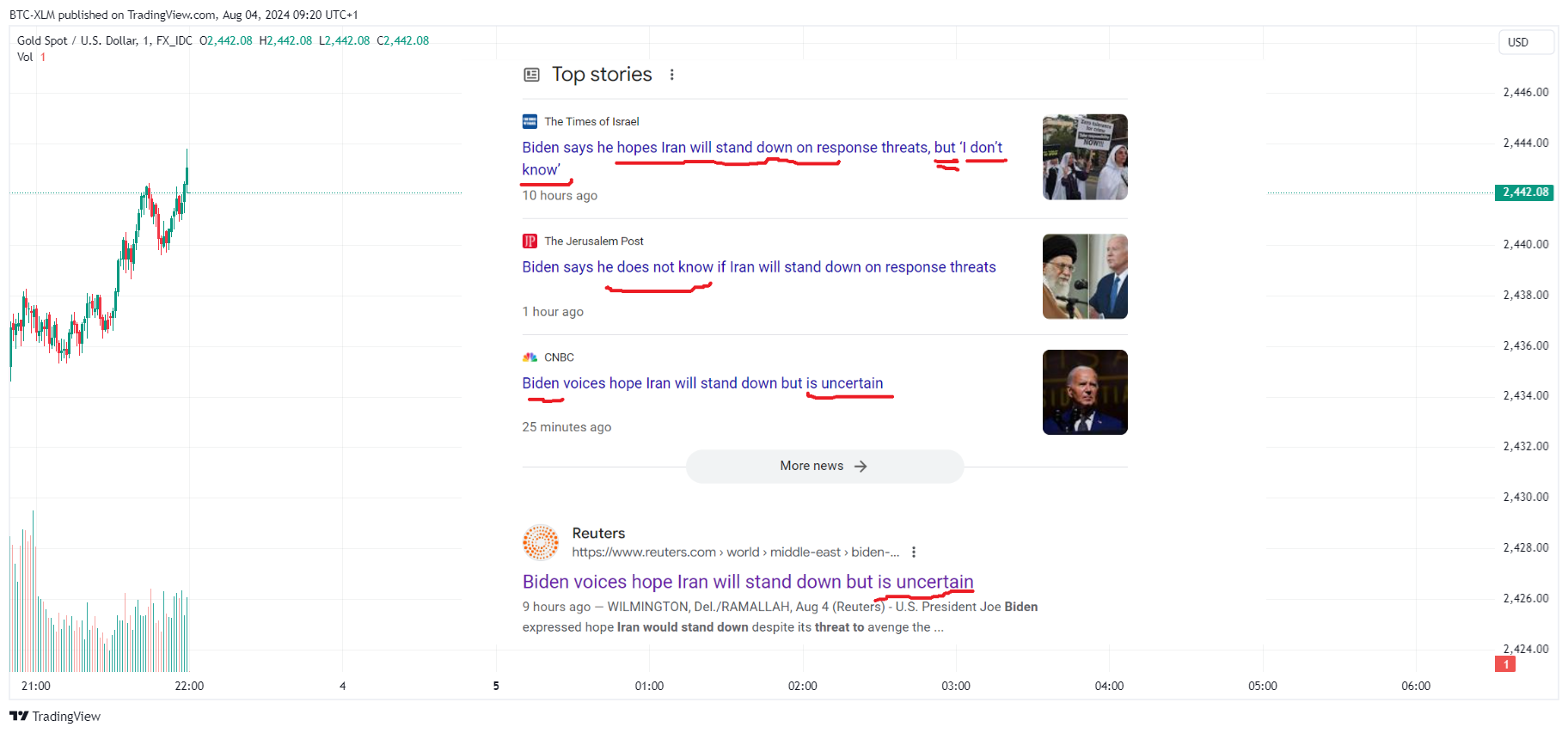Click the Top stories heading

coord(602,75)
